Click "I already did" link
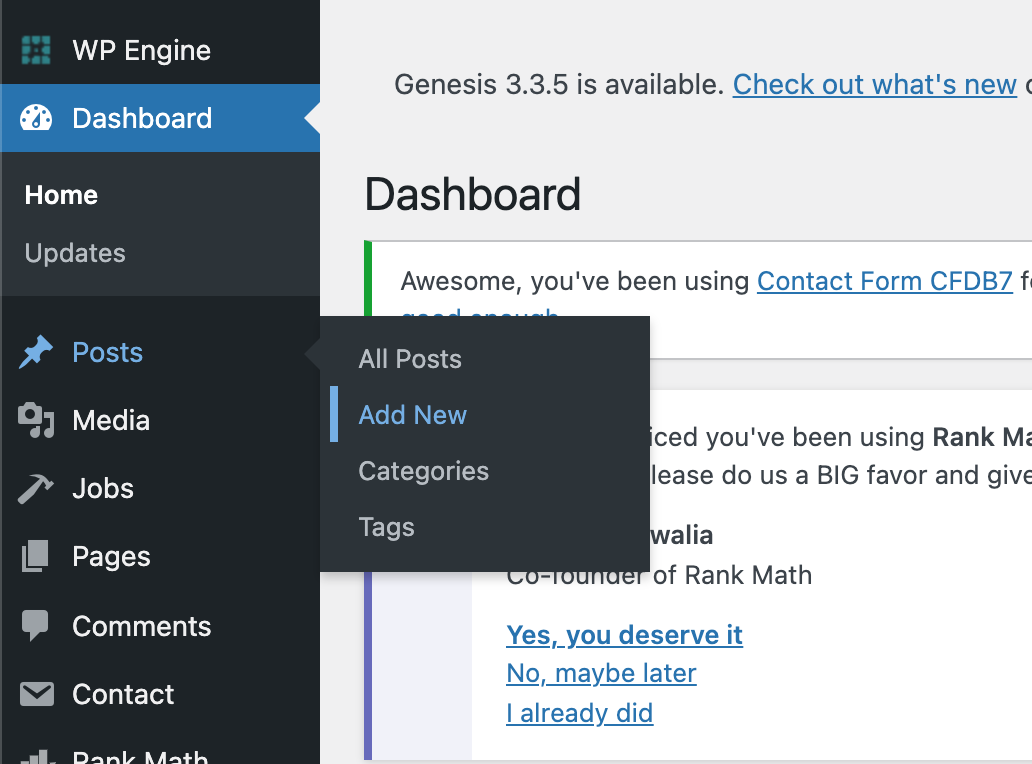The height and width of the screenshot is (764, 1032). pos(580,713)
